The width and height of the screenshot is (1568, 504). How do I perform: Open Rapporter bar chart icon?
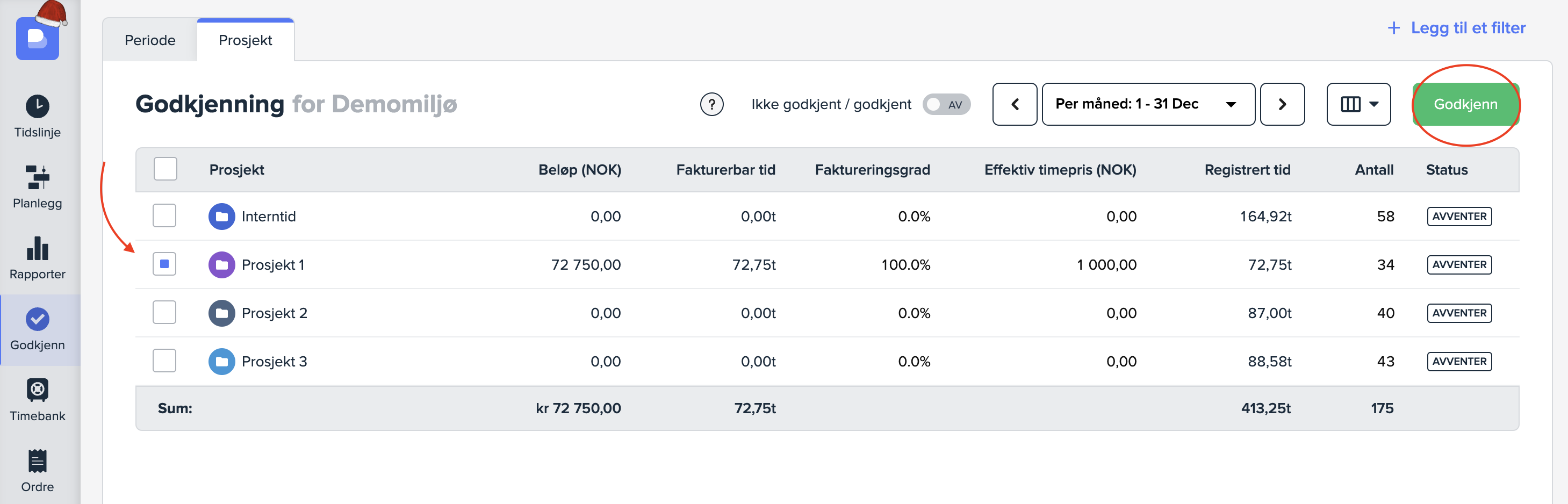coord(37,248)
